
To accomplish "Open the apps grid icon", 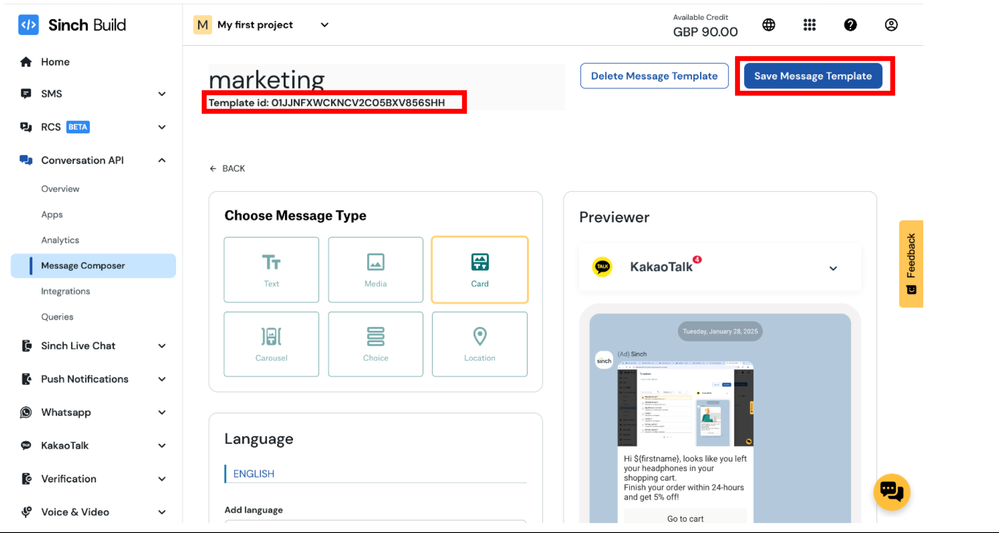I will coord(809,25).
